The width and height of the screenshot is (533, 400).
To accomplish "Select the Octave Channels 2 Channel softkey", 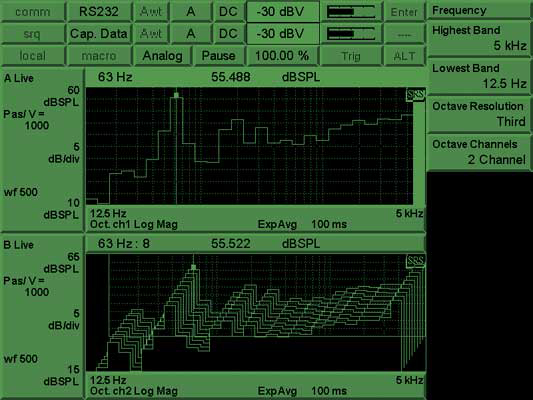I will 479,153.
